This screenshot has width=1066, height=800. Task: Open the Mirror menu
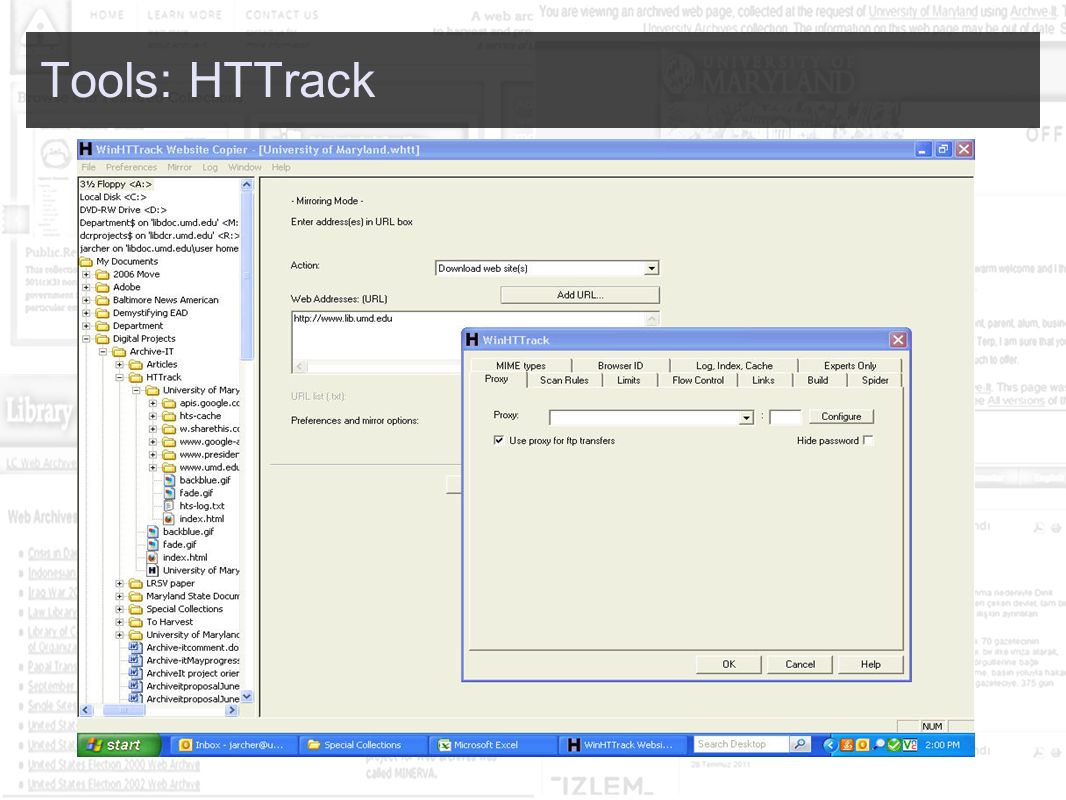pyautogui.click(x=179, y=167)
